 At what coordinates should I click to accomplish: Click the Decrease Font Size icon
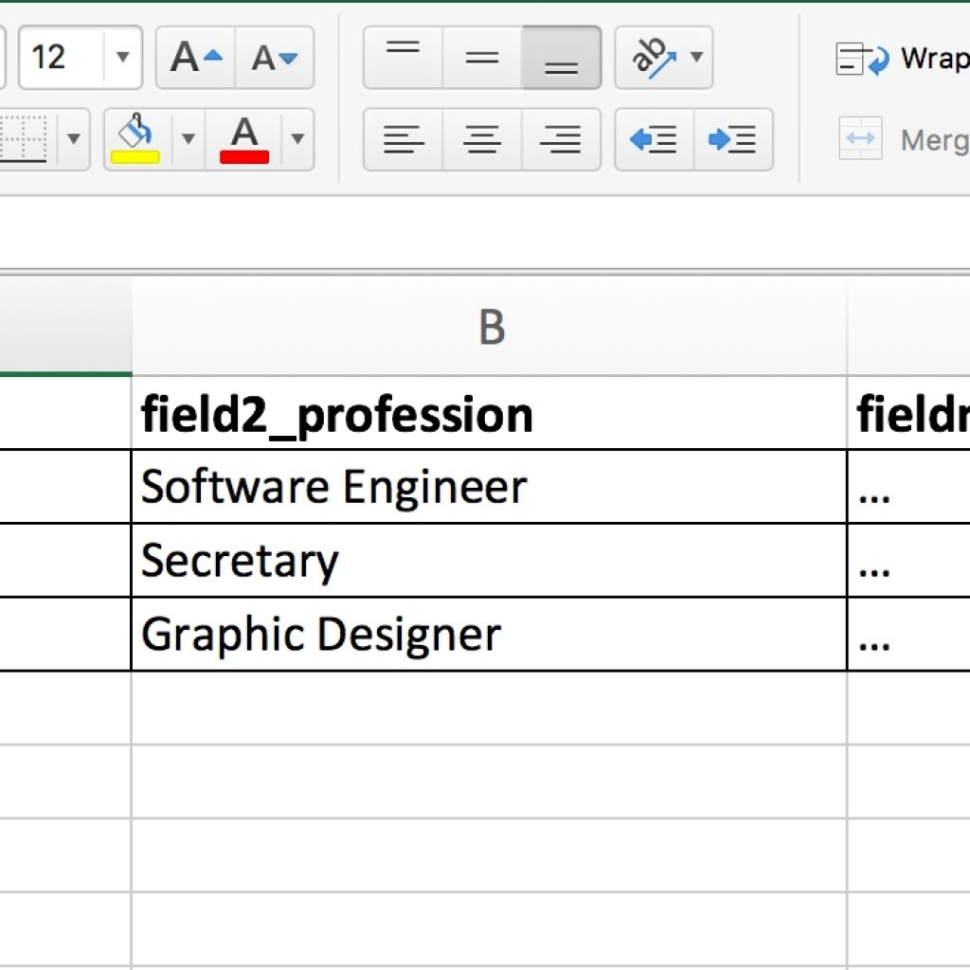272,57
